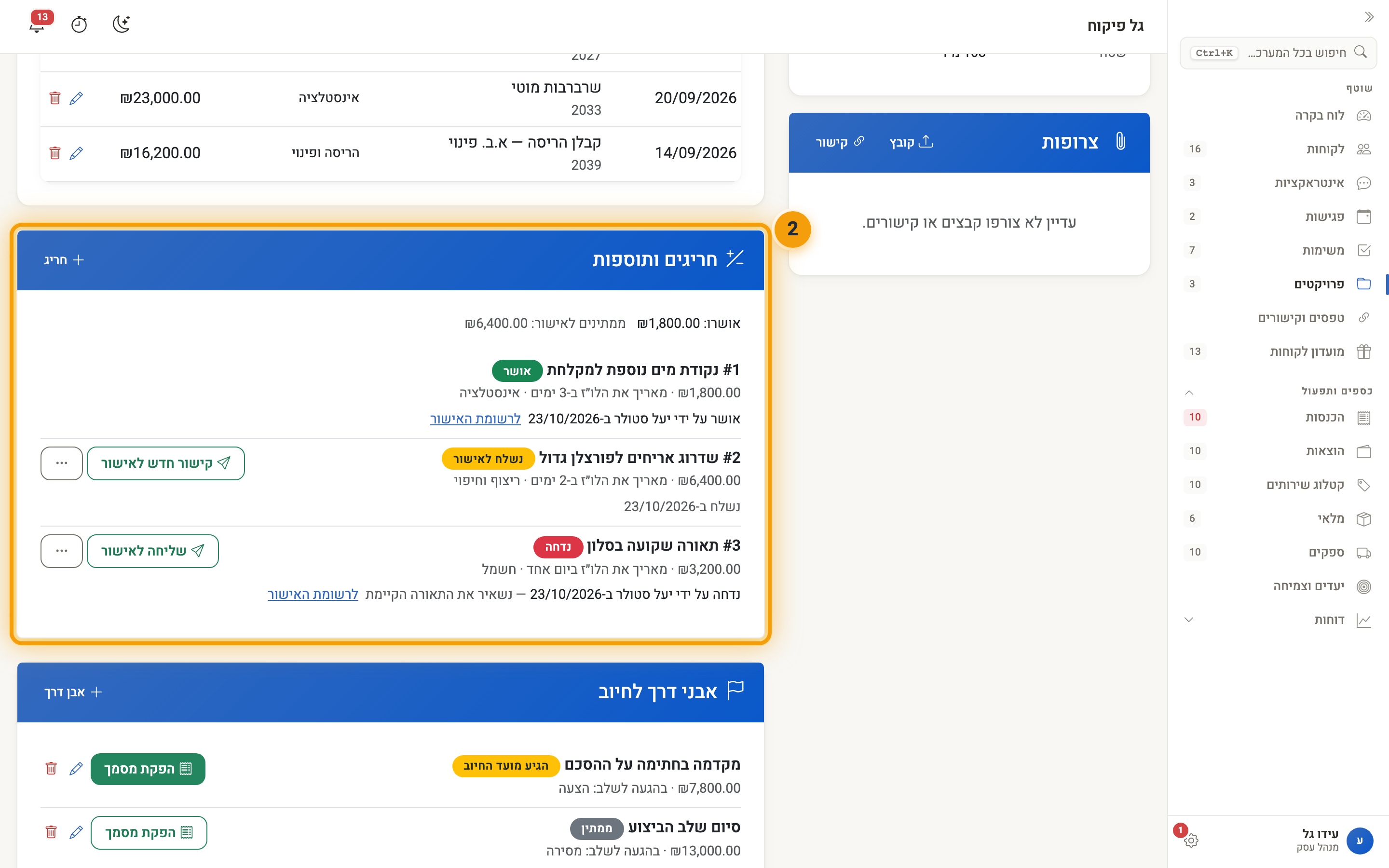Click the עידו גל user avatar
The image size is (1389, 868).
[1359, 841]
